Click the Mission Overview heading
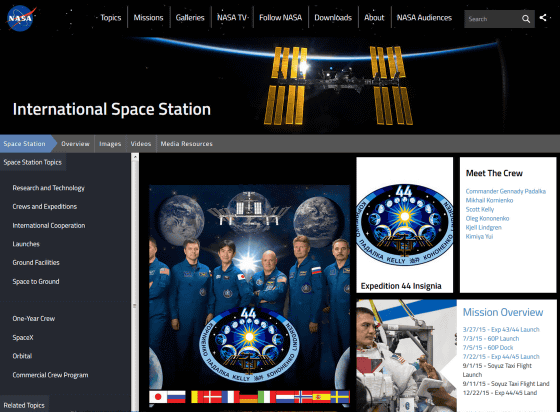Screen dimensions: 560x412 click(503, 312)
